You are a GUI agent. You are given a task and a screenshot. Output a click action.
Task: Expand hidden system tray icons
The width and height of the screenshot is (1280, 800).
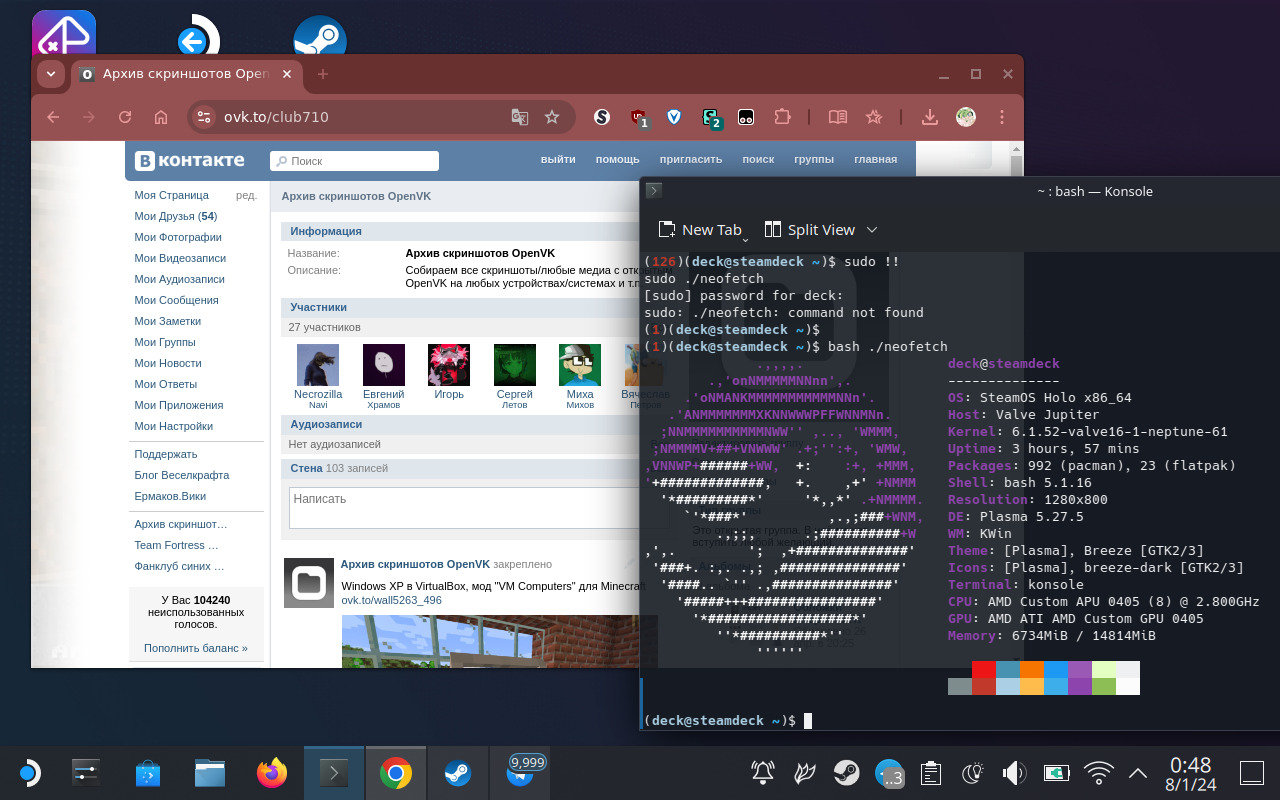click(1137, 773)
